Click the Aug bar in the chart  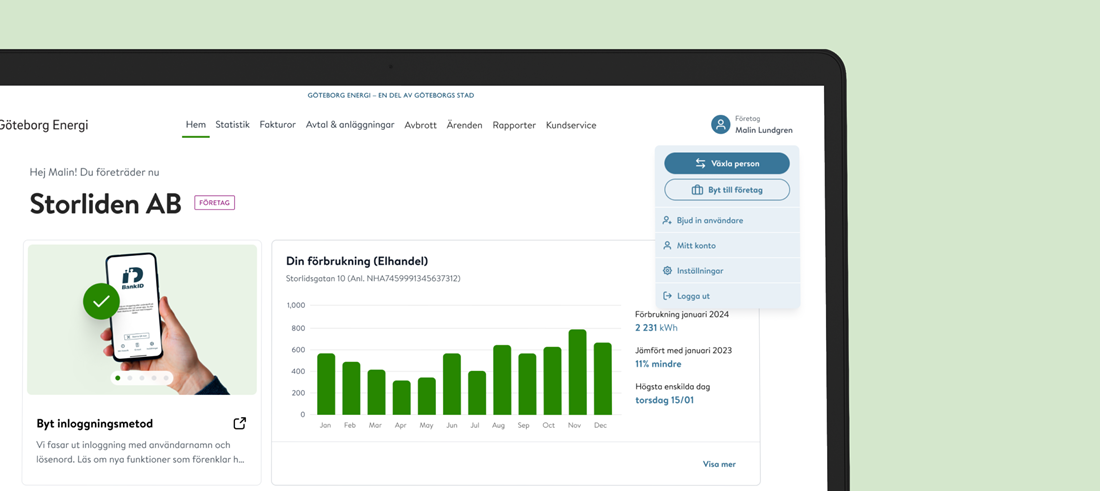(502, 379)
